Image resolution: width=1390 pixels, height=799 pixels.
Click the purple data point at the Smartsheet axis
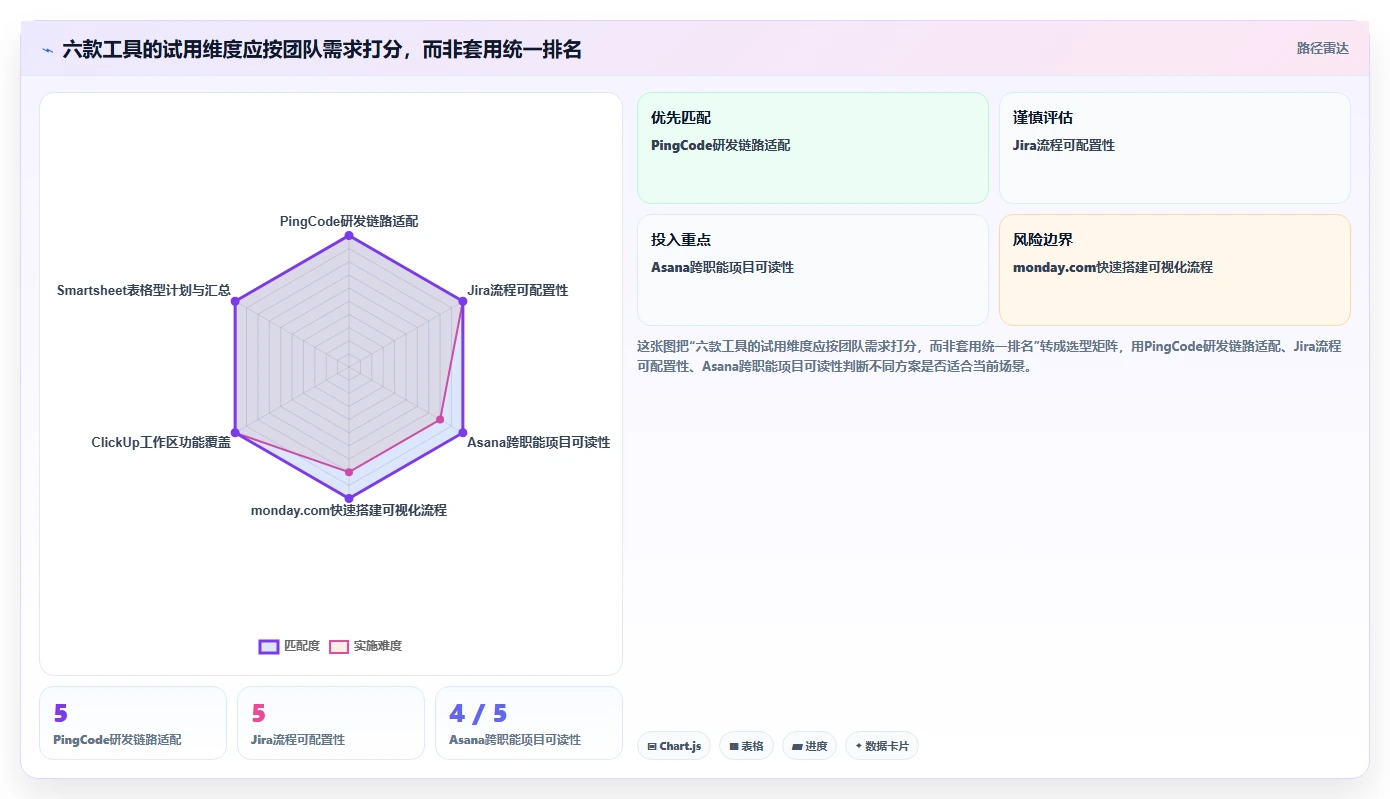tap(235, 301)
